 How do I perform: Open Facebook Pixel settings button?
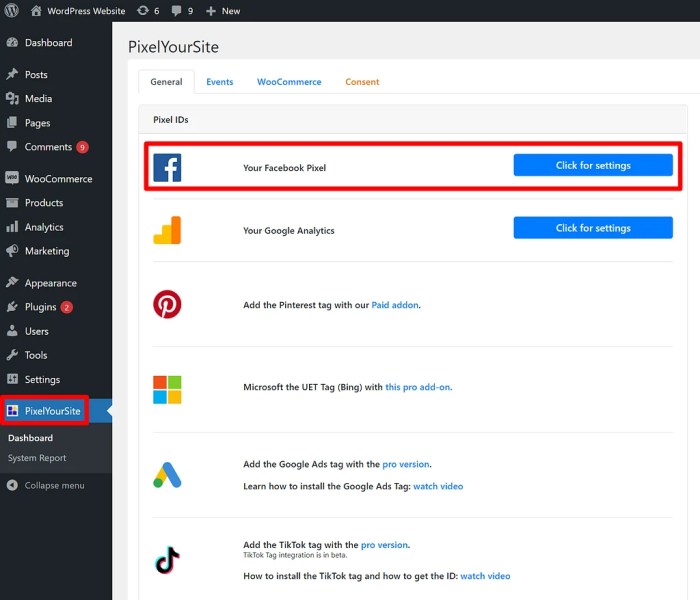(x=592, y=165)
